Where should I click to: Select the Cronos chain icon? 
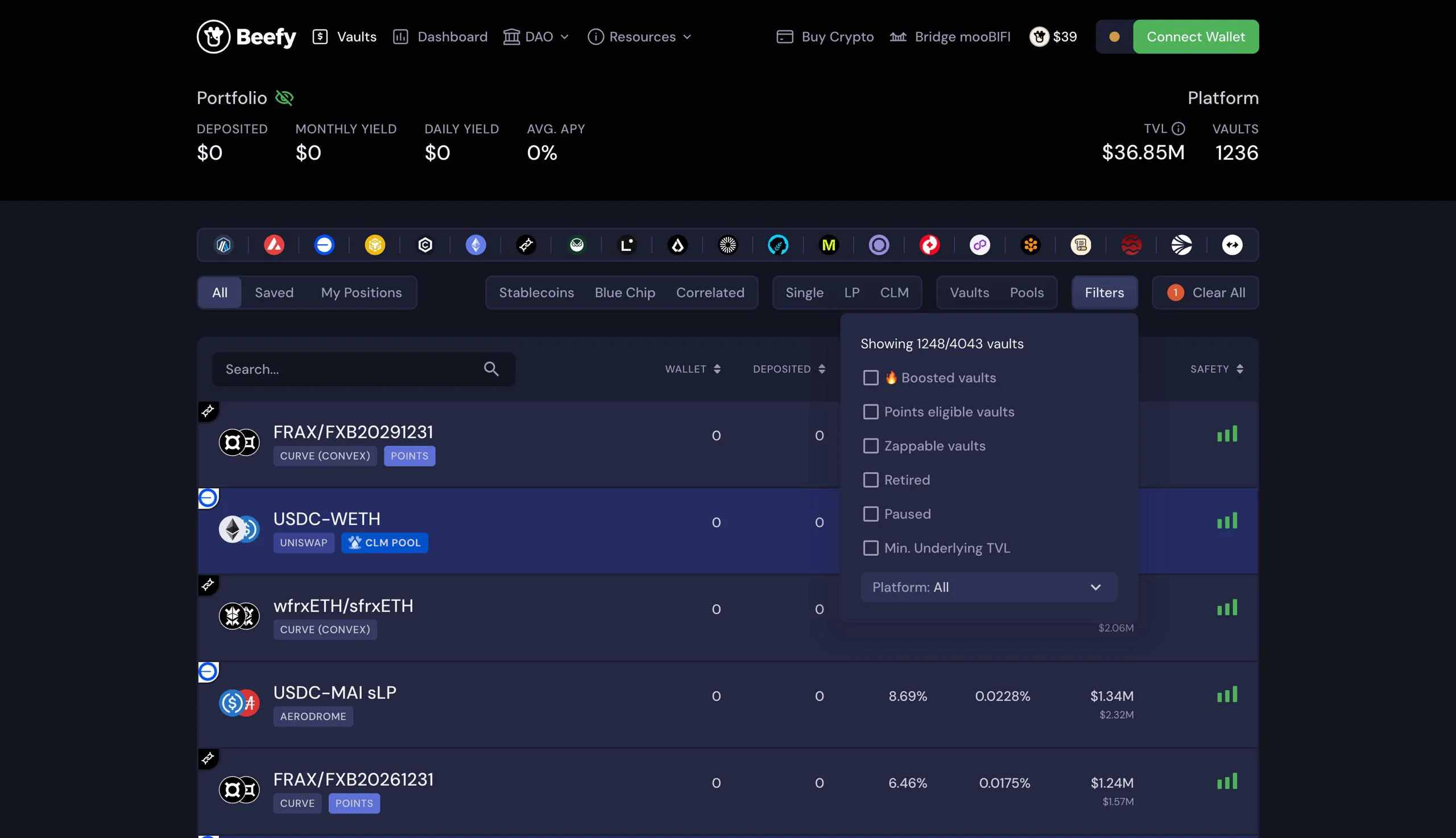[x=425, y=245]
